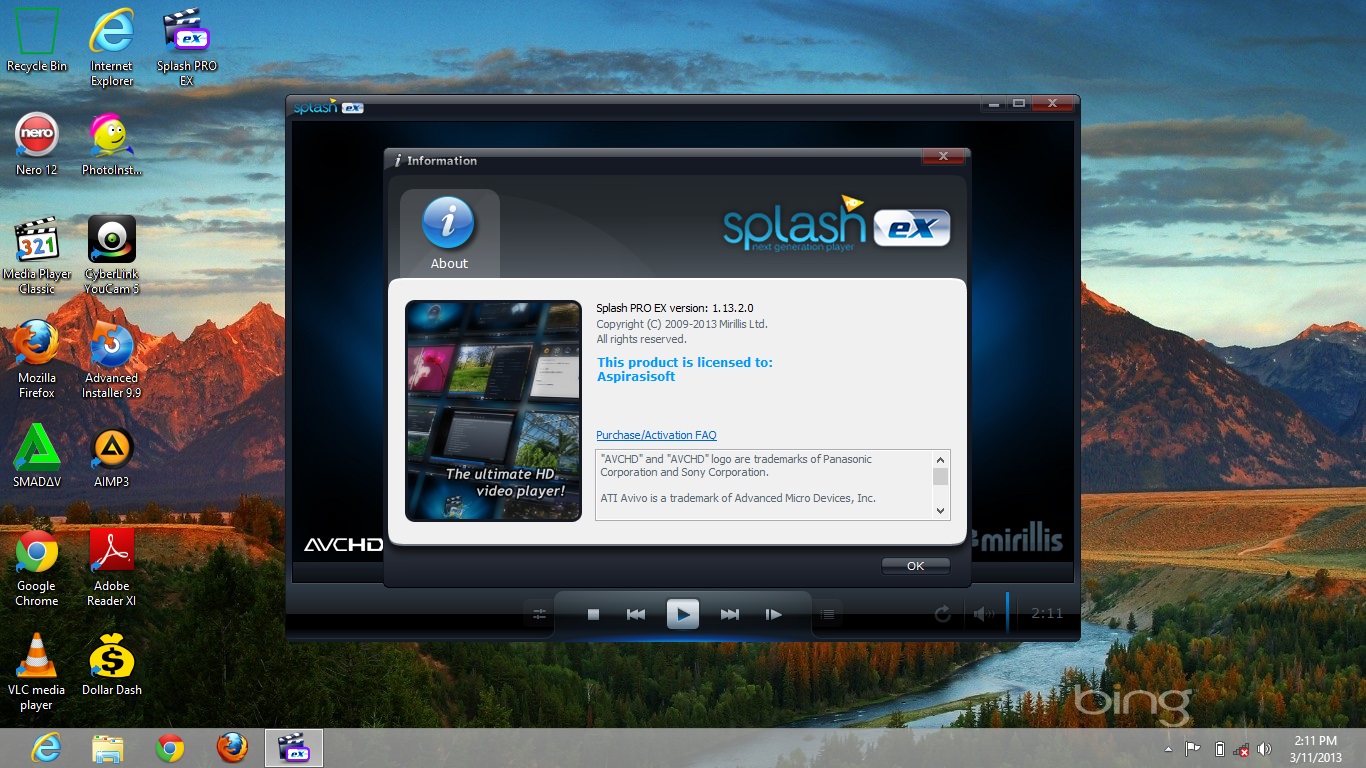The height and width of the screenshot is (768, 1366).
Task: Open Internet Explorer desktop shortcut
Action: coord(112,47)
